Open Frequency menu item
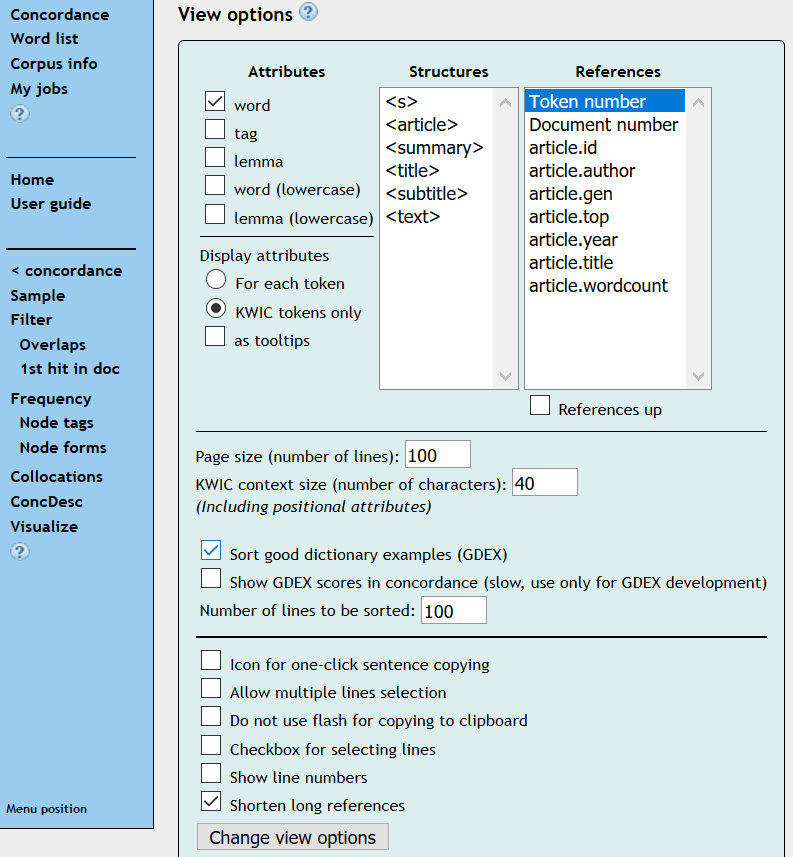This screenshot has height=857, width=793. (51, 398)
